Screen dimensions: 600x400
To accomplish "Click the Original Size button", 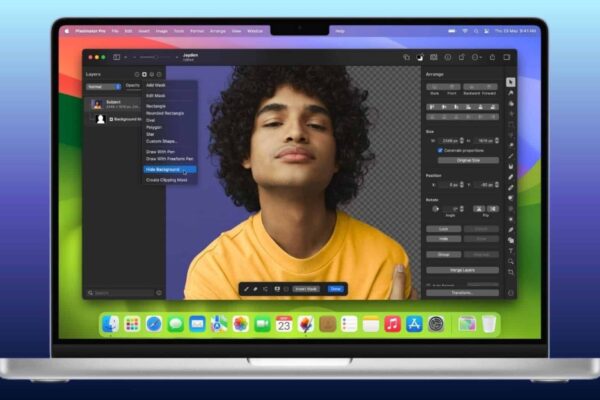I will (x=468, y=160).
